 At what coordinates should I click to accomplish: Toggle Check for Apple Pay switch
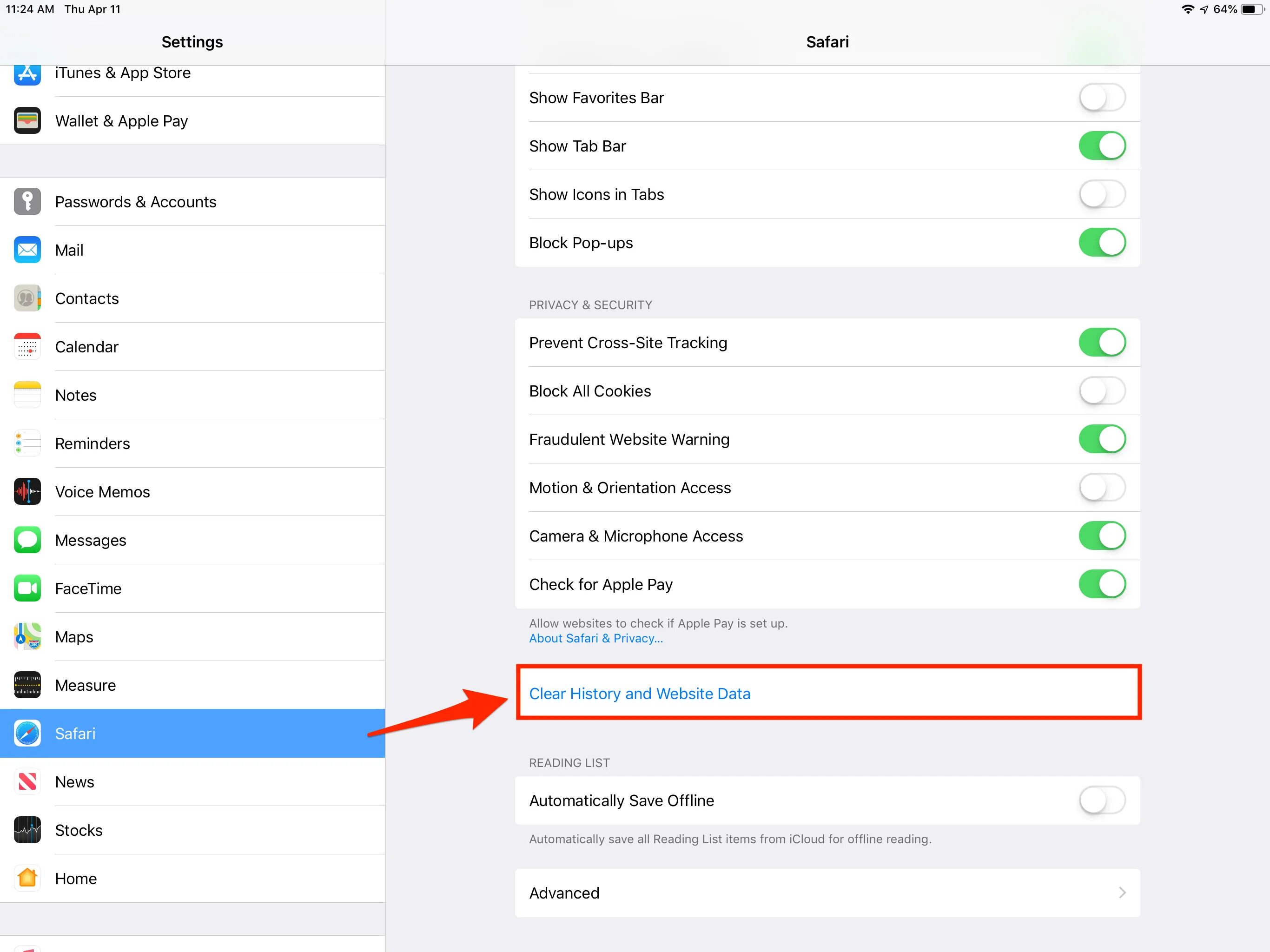(x=1100, y=584)
